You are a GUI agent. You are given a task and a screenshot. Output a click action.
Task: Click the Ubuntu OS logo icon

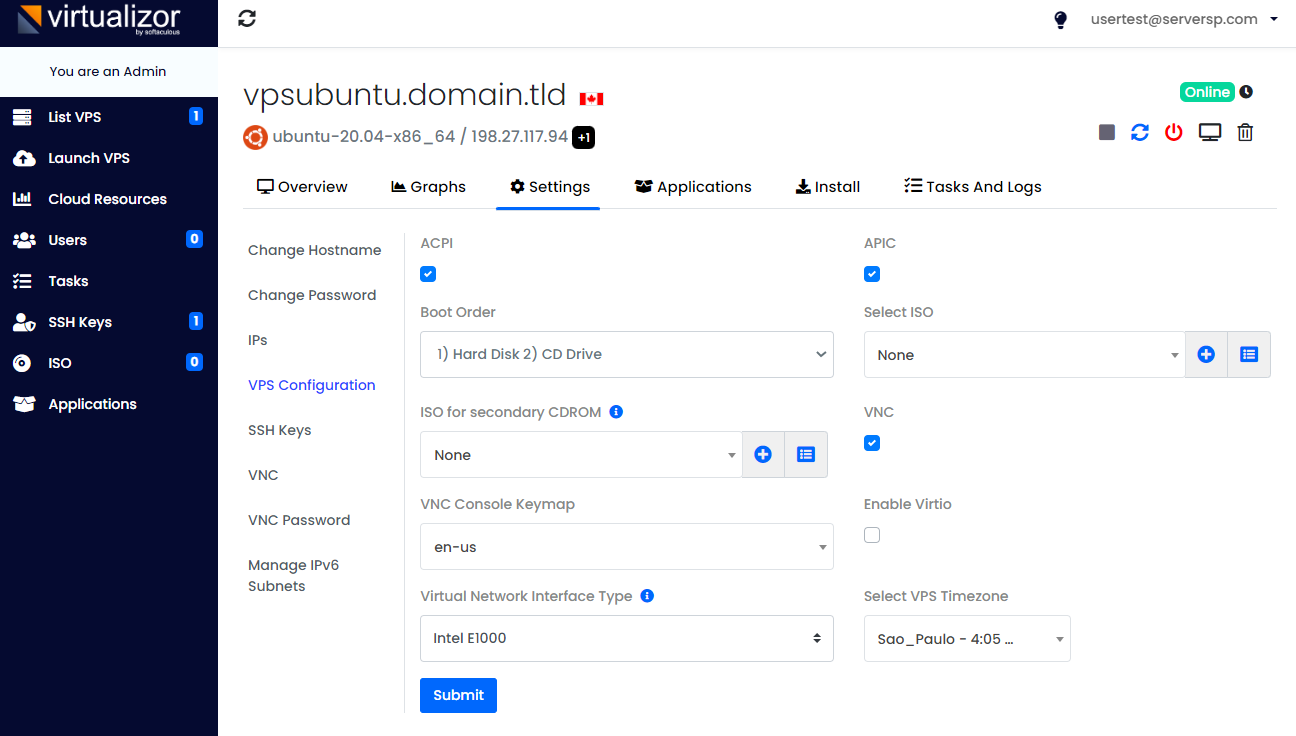click(x=255, y=137)
